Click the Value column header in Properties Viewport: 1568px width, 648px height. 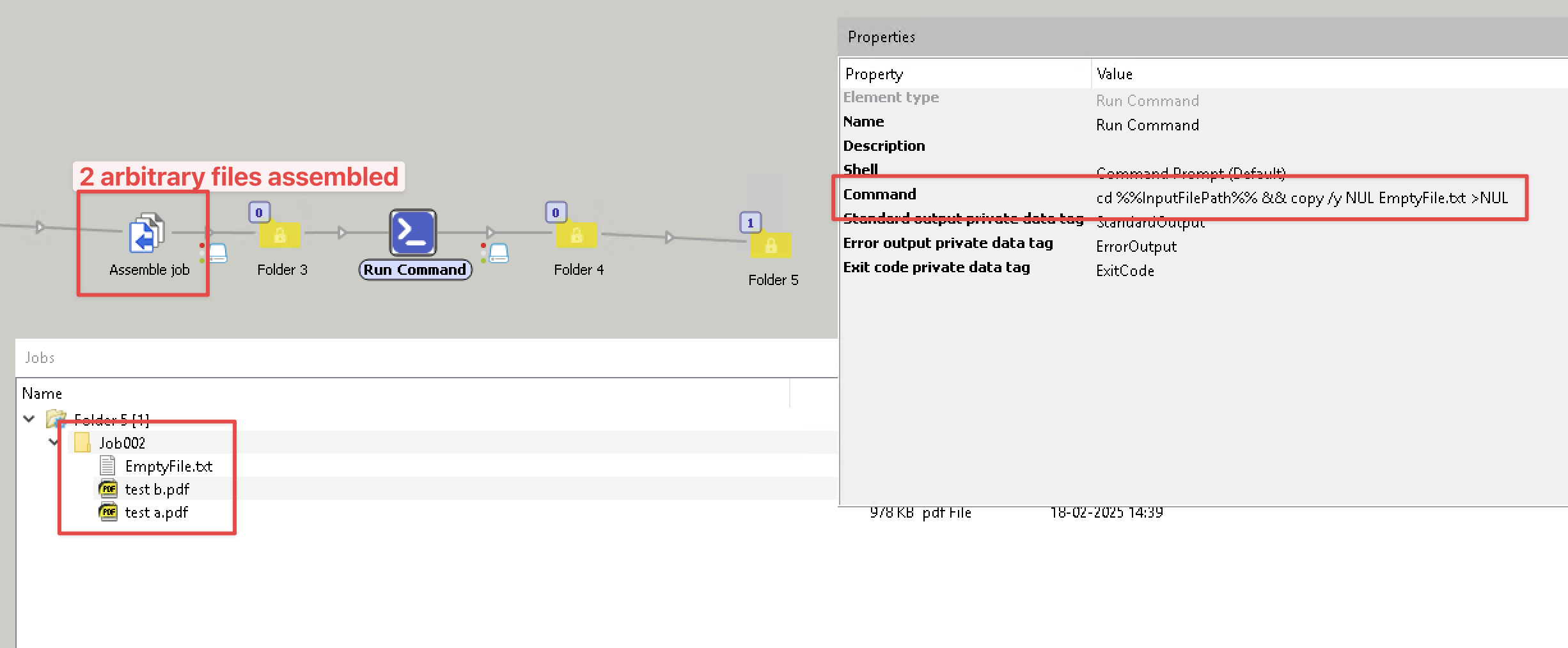pyautogui.click(x=1114, y=73)
